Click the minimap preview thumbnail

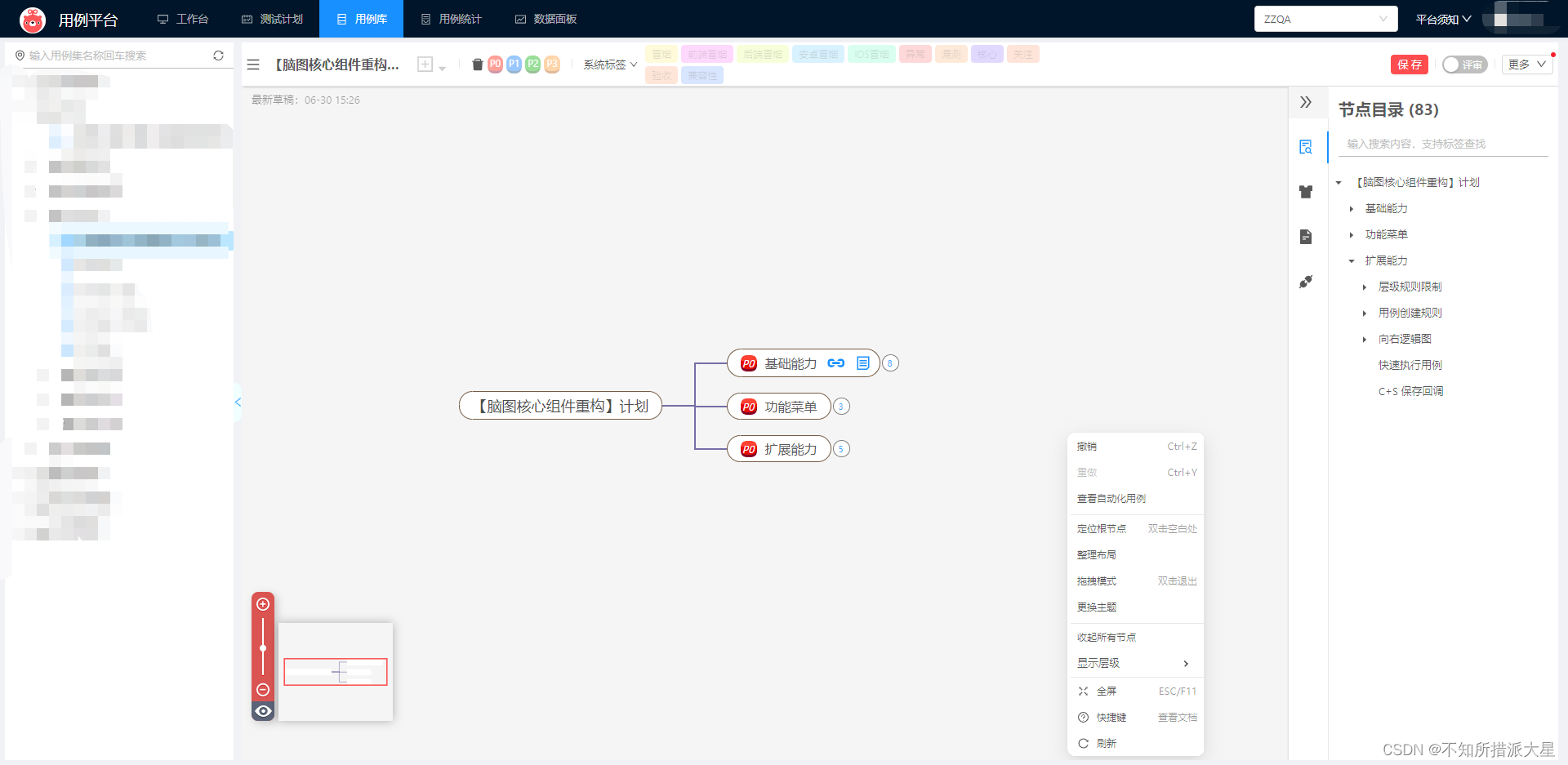click(x=336, y=672)
